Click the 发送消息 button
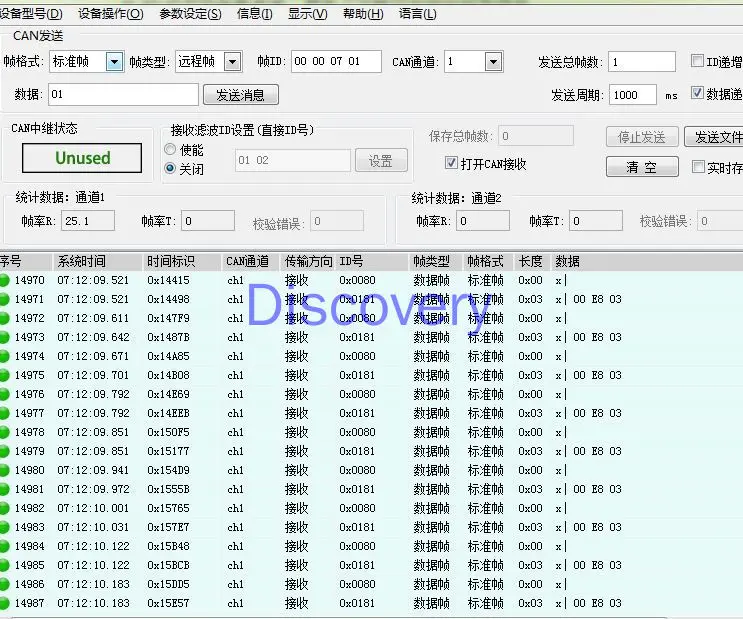The width and height of the screenshot is (743, 619). 241,95
